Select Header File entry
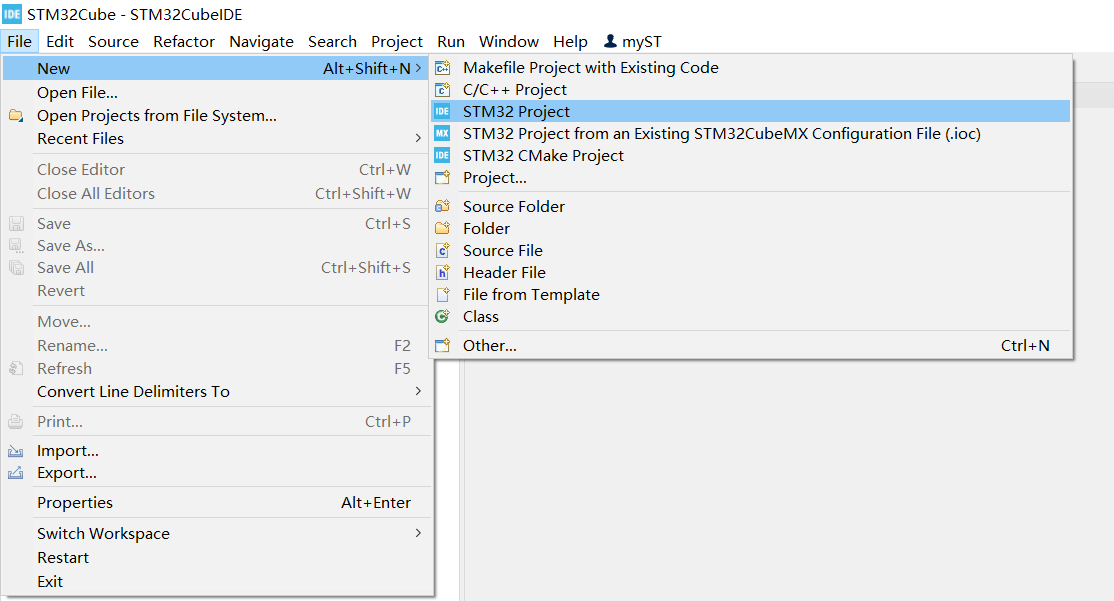Image resolution: width=1114 pixels, height=601 pixels. [x=750, y=272]
